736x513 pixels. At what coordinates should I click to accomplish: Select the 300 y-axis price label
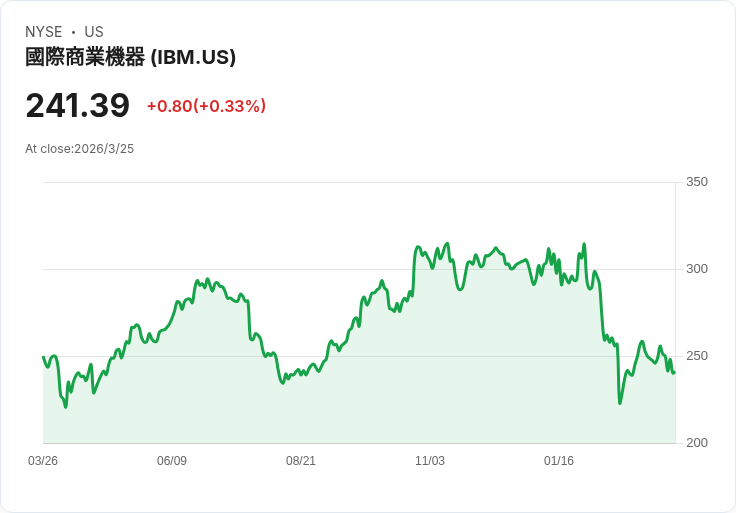(x=696, y=269)
